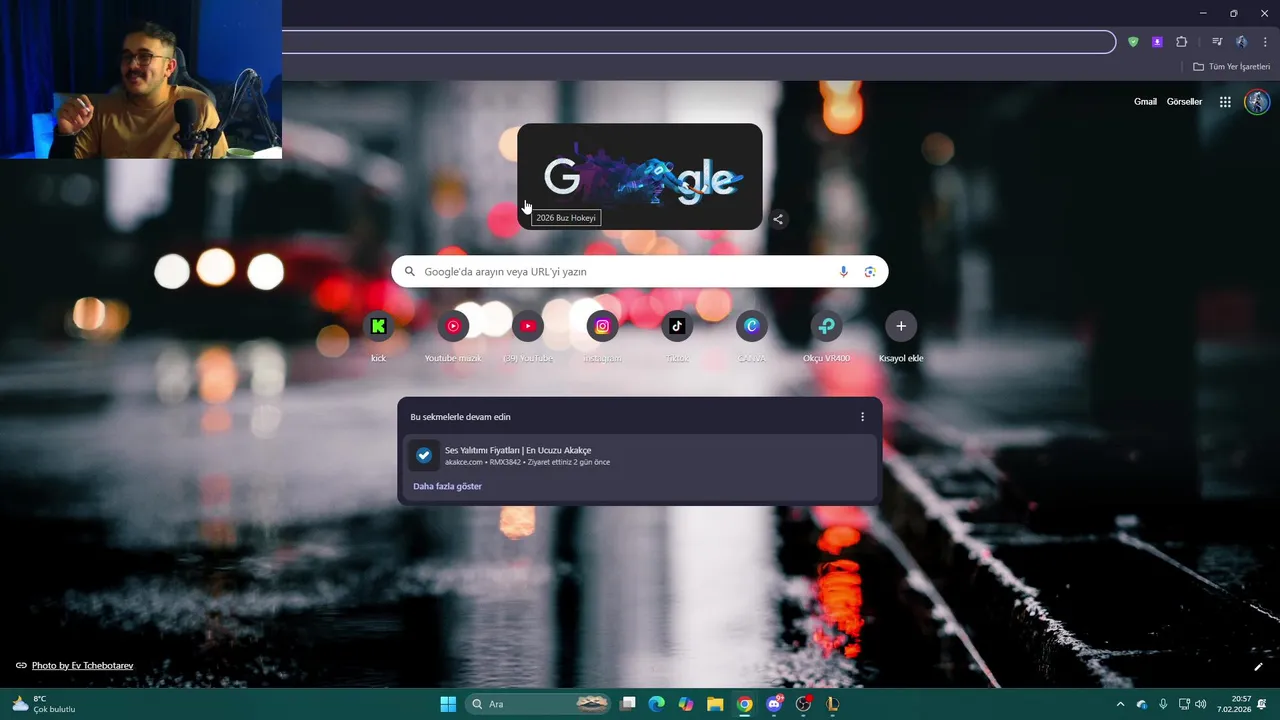
Task: Share the Google doodle
Action: 778,219
